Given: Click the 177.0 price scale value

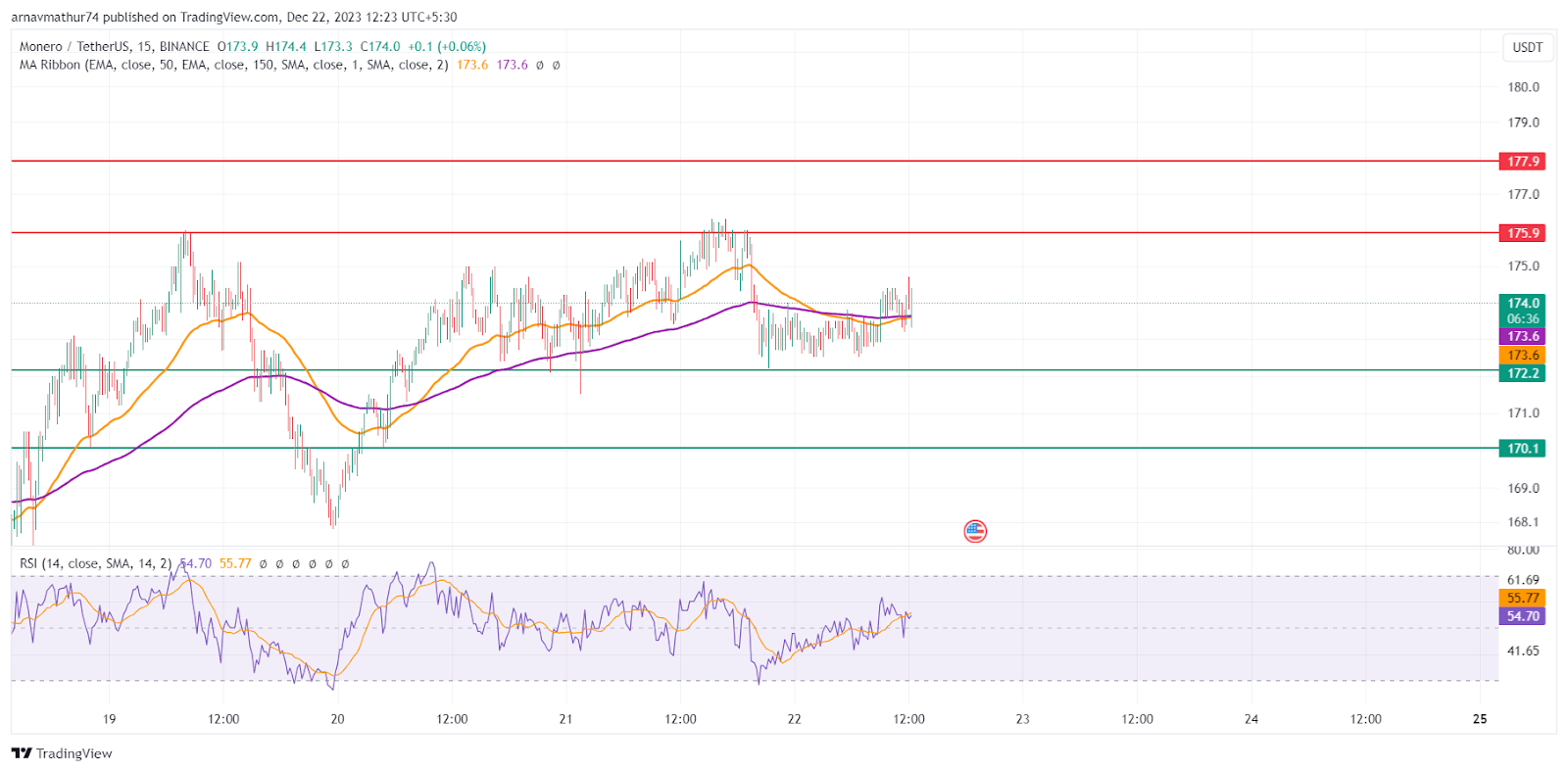Looking at the screenshot, I should (x=1523, y=194).
